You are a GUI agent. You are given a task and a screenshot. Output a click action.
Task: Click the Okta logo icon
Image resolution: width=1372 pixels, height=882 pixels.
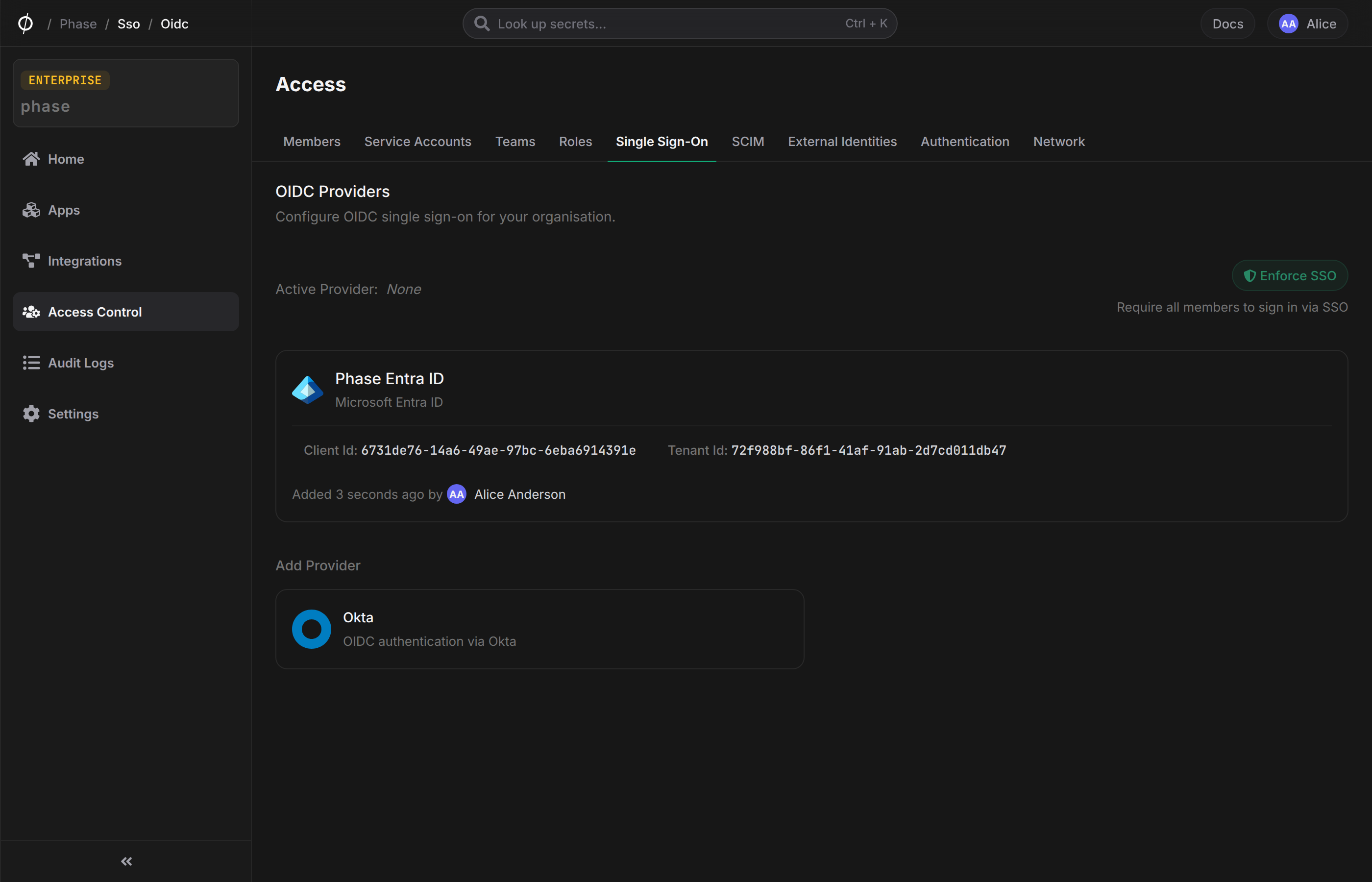tap(312, 629)
